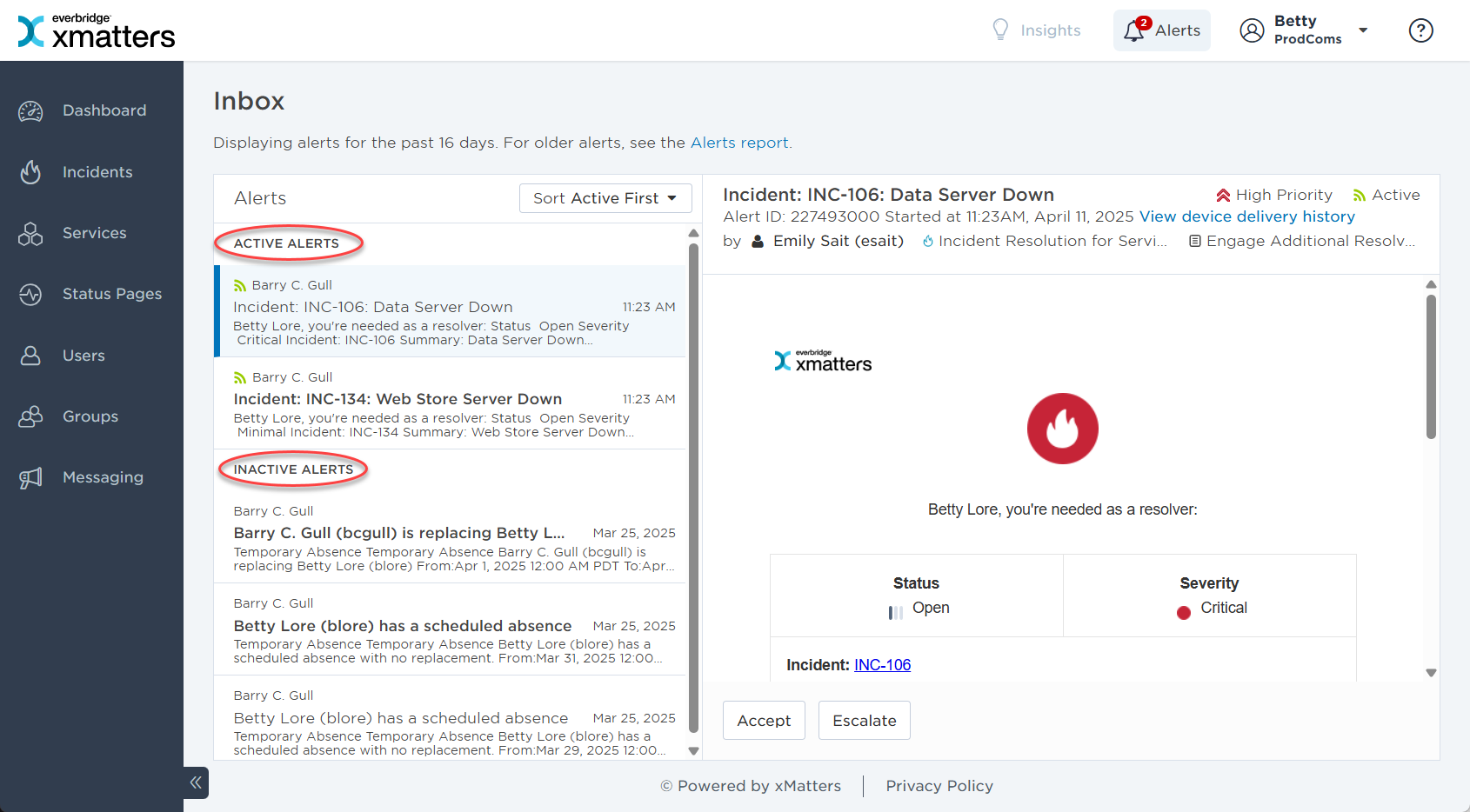Click the alerts list scrollbar down arrow
This screenshot has width=1470, height=812.
pyautogui.click(x=693, y=751)
